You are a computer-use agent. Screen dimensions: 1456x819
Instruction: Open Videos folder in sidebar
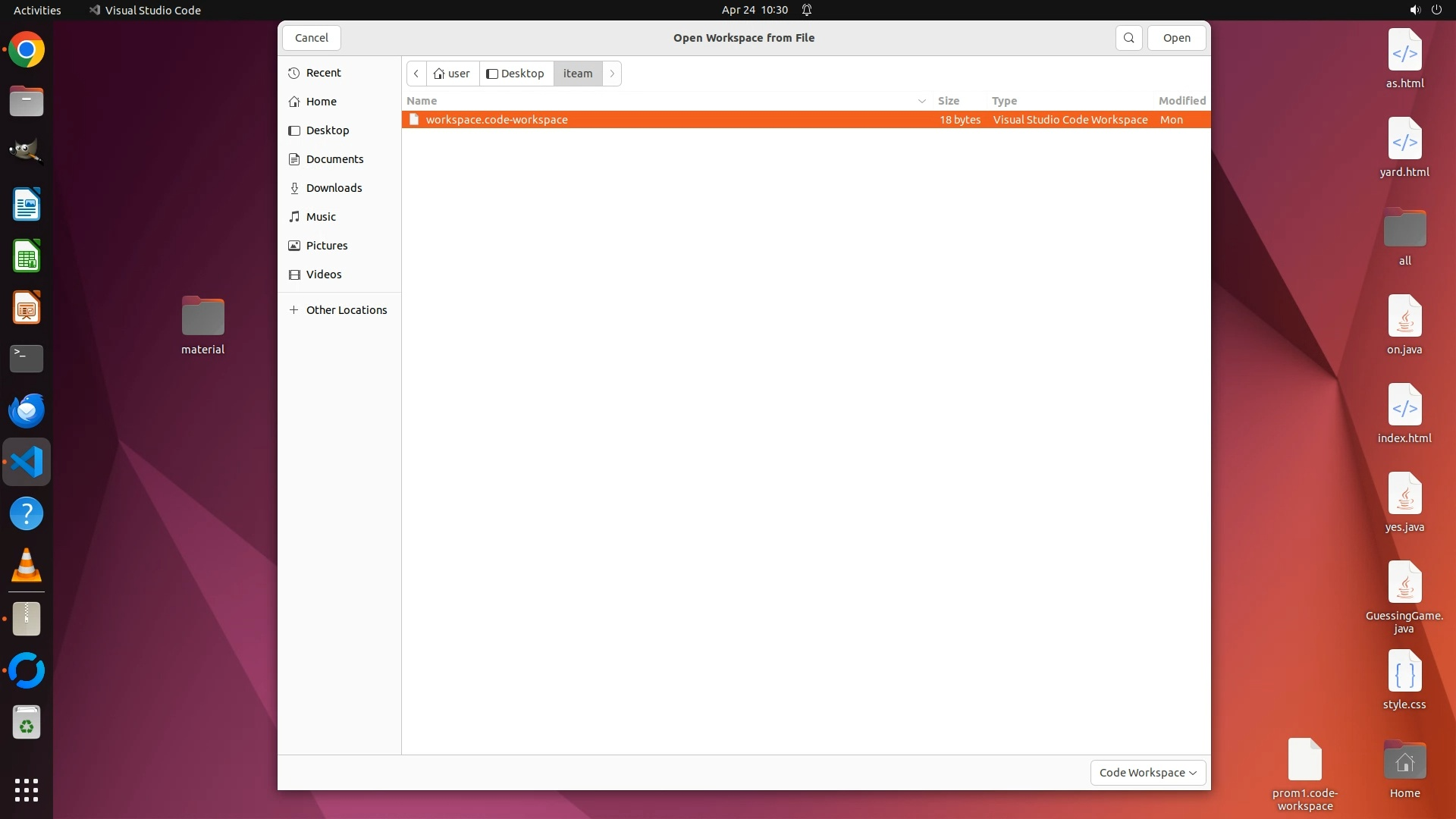324,275
